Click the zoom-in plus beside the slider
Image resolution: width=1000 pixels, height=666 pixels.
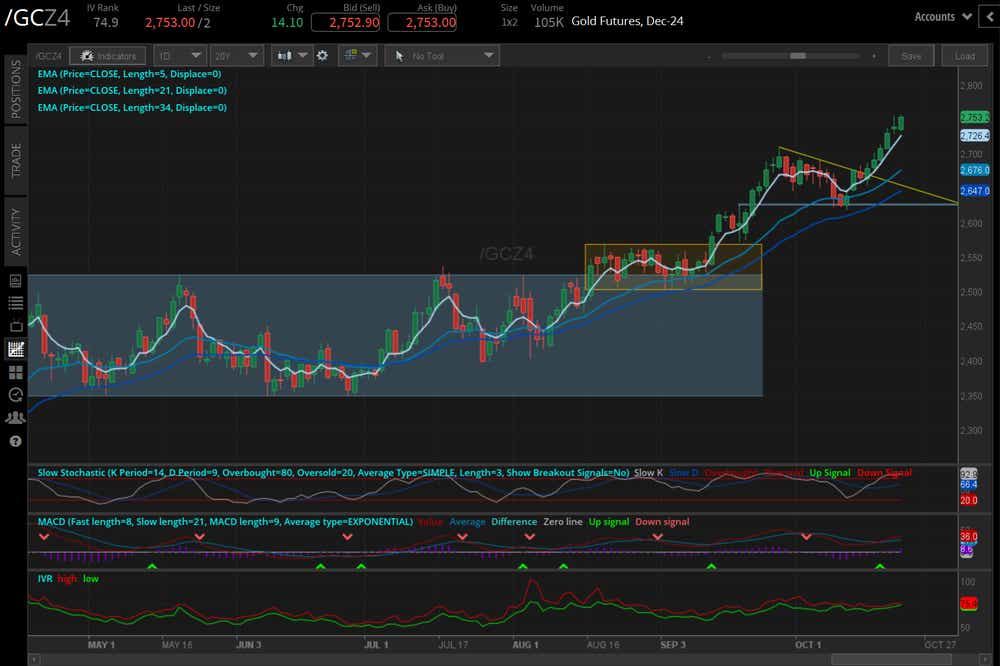[x=874, y=56]
